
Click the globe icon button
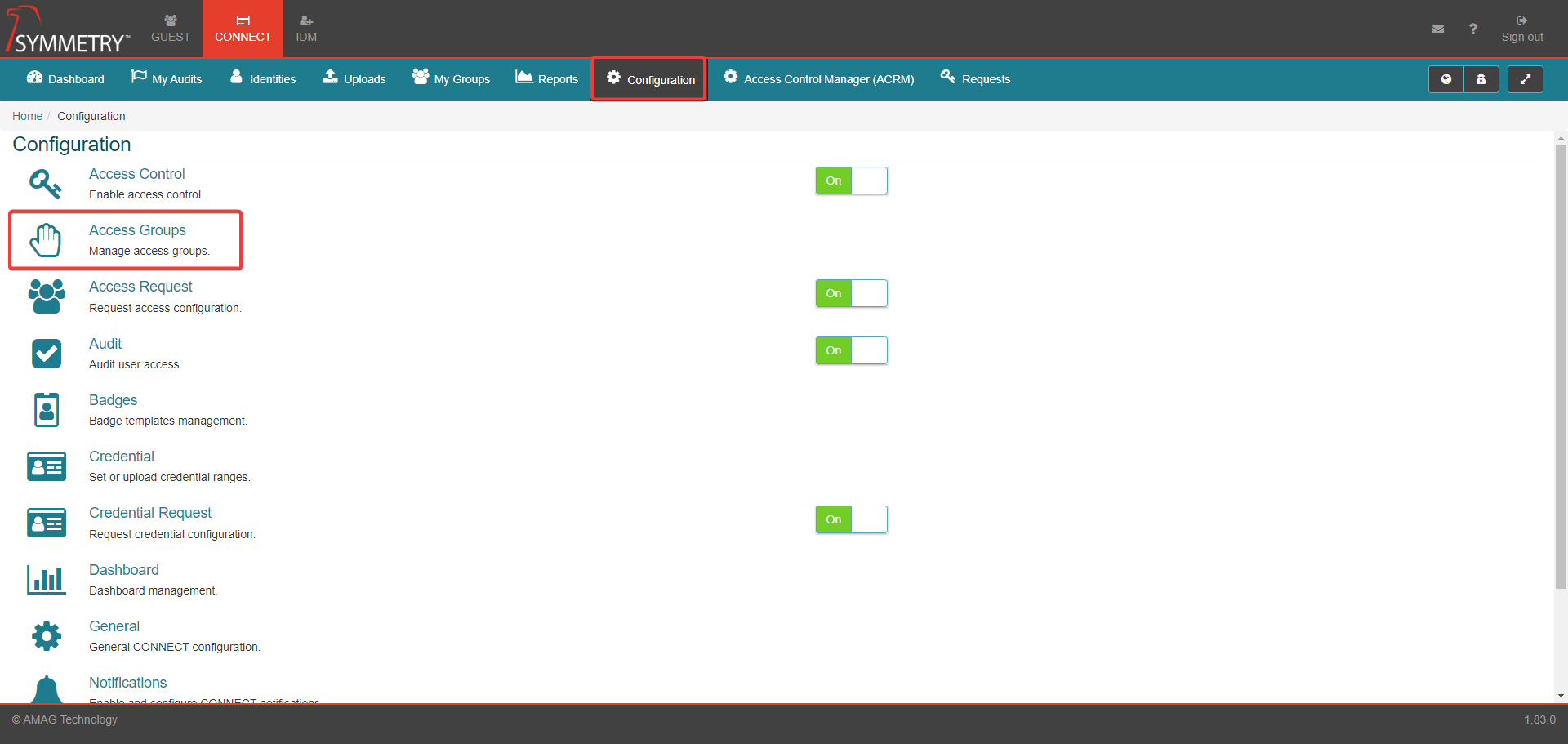[x=1445, y=79]
